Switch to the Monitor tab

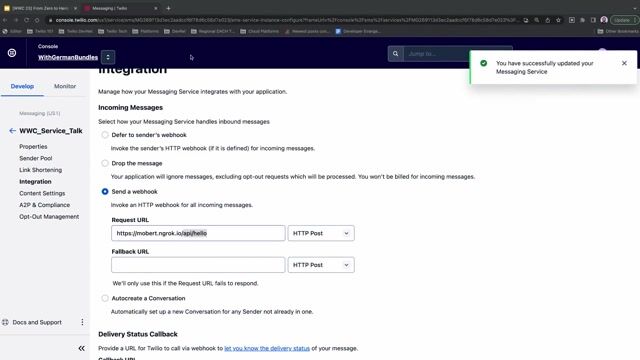[x=65, y=87]
